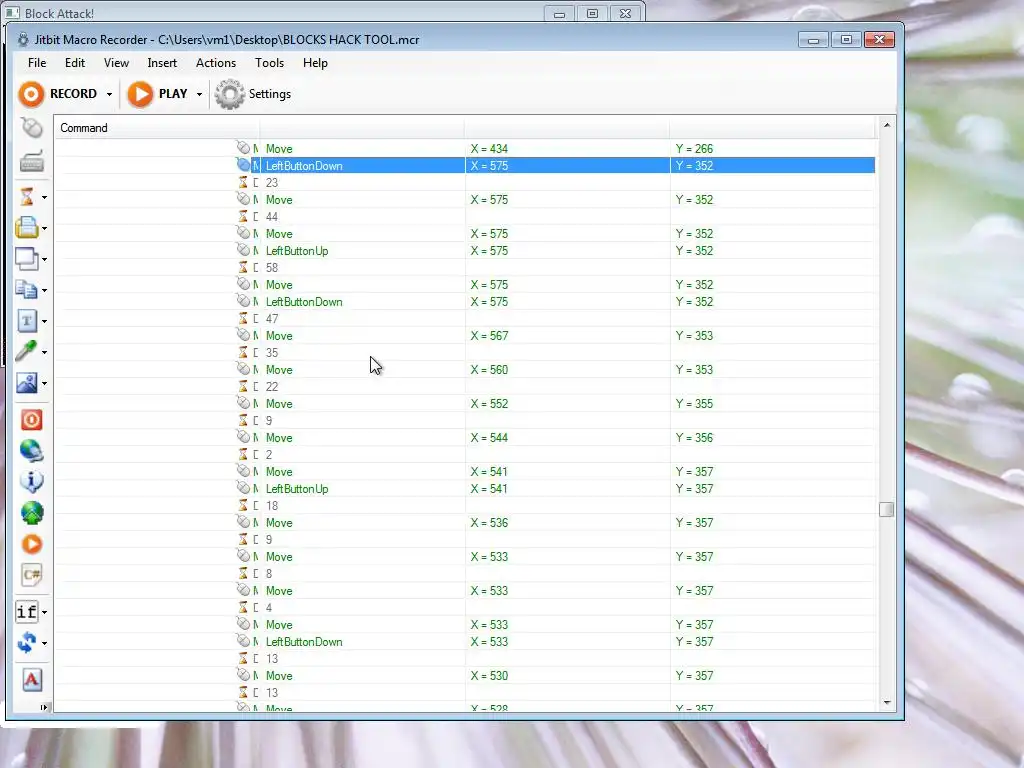1024x768 pixels.
Task: Click the Y = 266 cell
Action: [x=772, y=149]
